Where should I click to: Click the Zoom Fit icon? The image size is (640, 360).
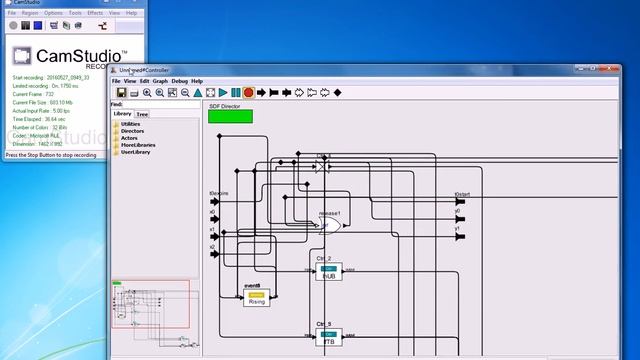tap(172, 93)
